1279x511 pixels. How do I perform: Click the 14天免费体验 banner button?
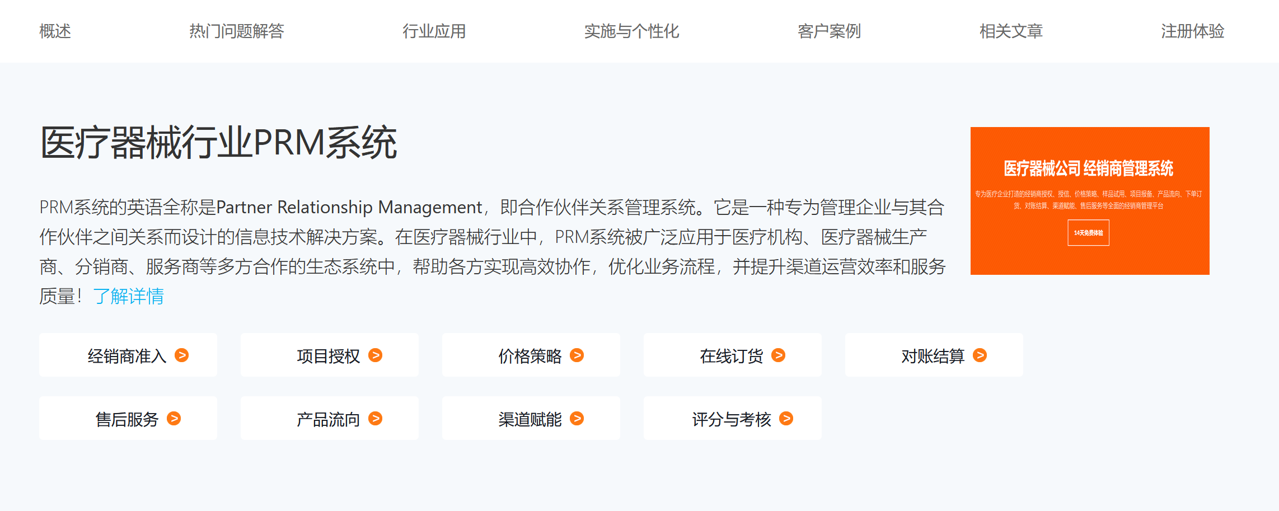(1088, 233)
